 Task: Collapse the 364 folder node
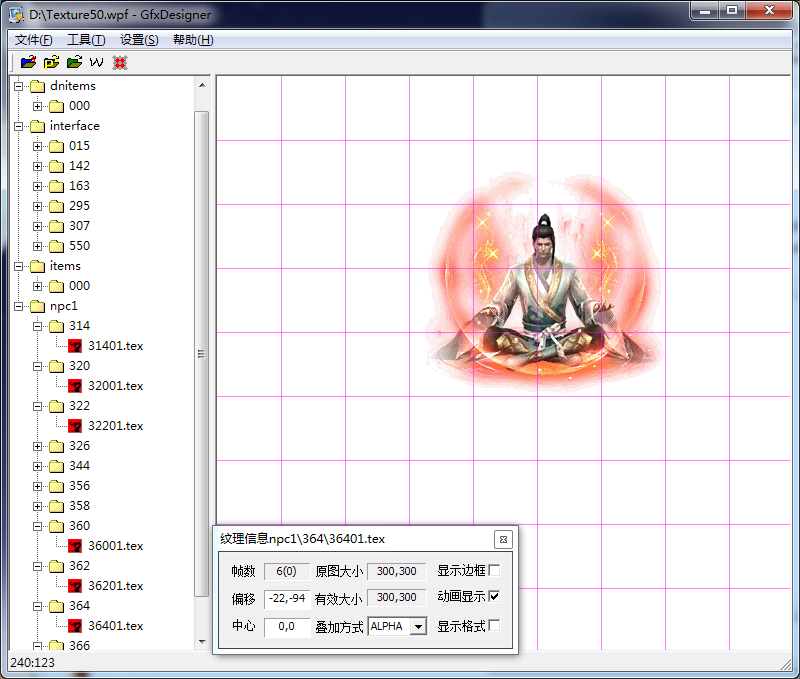click(x=37, y=606)
